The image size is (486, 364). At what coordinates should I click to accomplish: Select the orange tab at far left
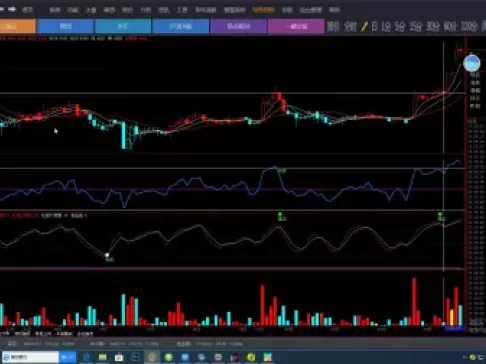[17, 26]
